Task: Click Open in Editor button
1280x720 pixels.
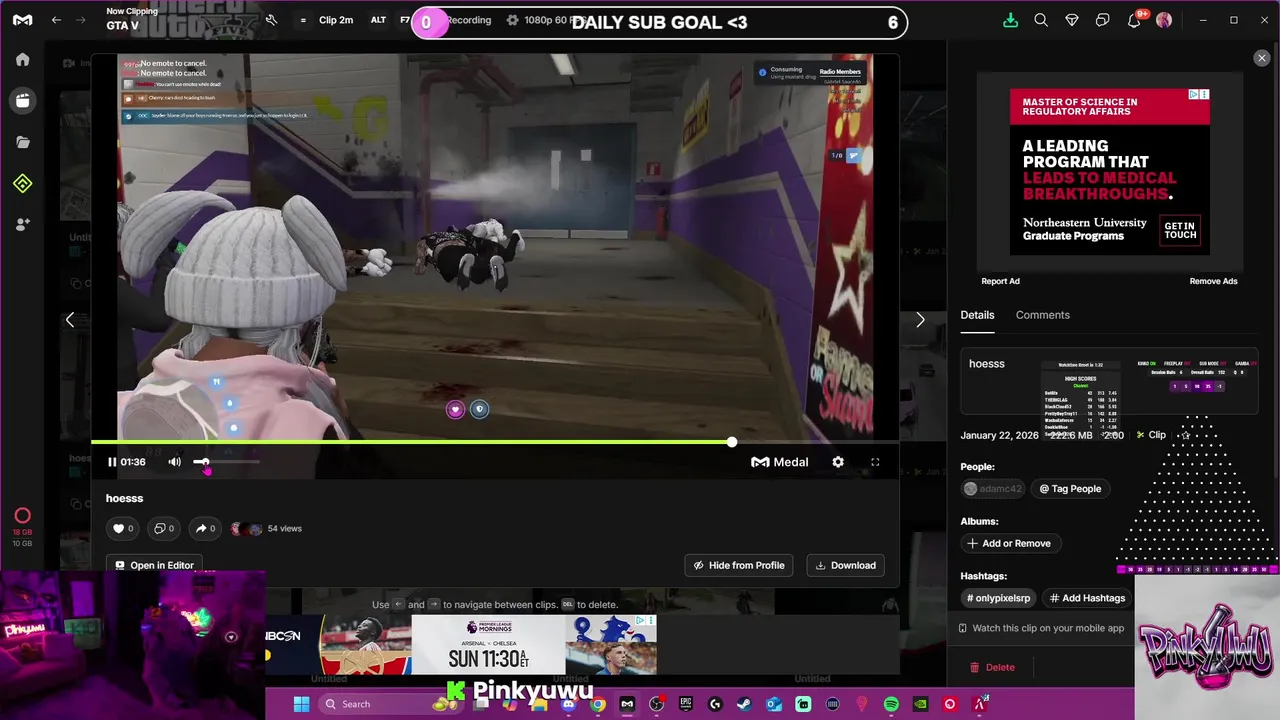Action: (154, 565)
